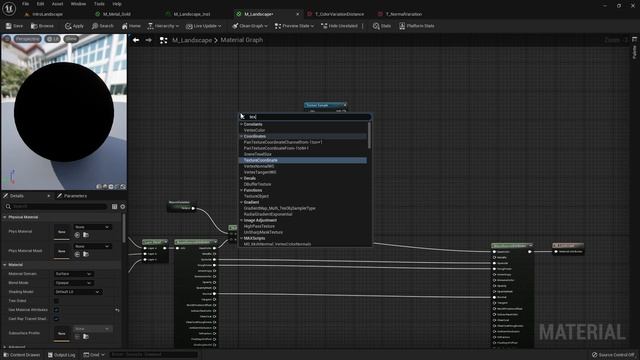Browse to Phys Material Mask asset folder
This screenshot has height=360, width=640.
click(86, 254)
